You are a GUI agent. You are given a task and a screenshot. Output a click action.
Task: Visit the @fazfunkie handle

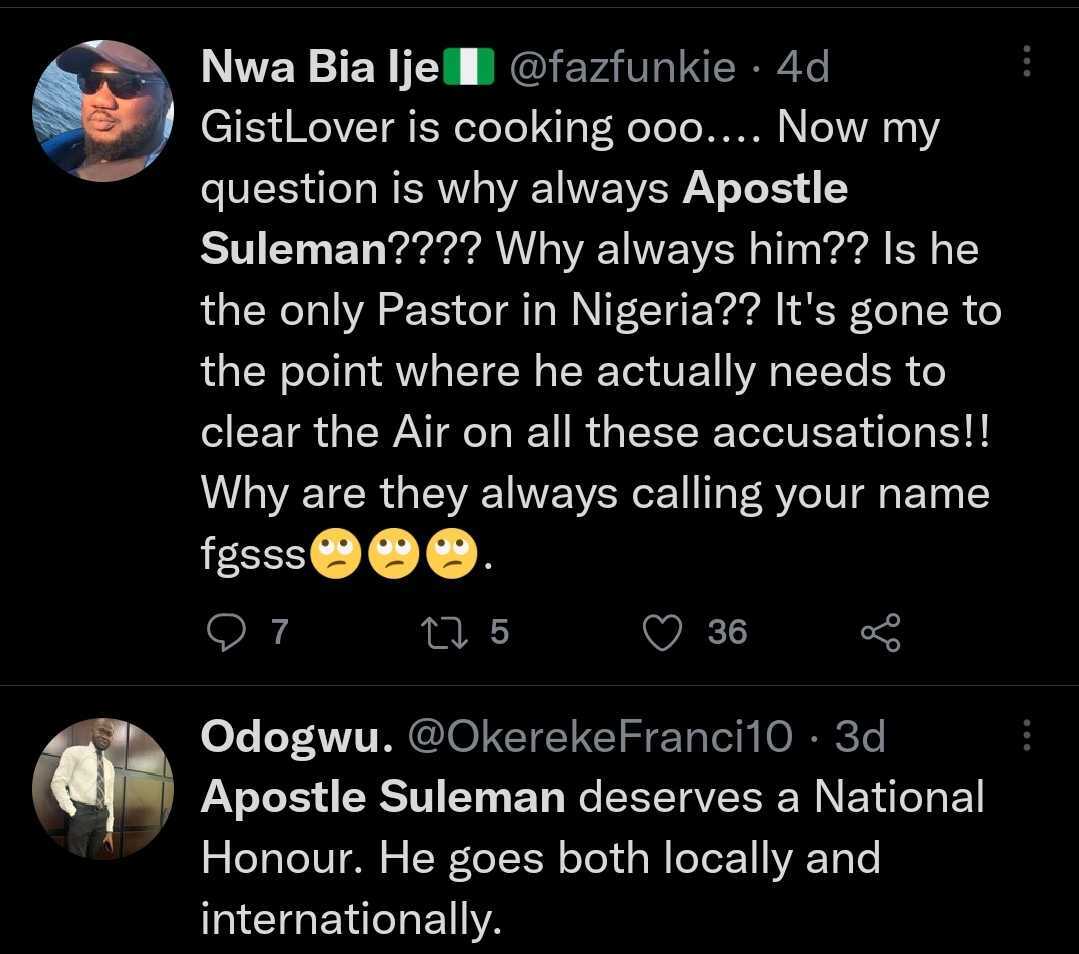click(623, 68)
